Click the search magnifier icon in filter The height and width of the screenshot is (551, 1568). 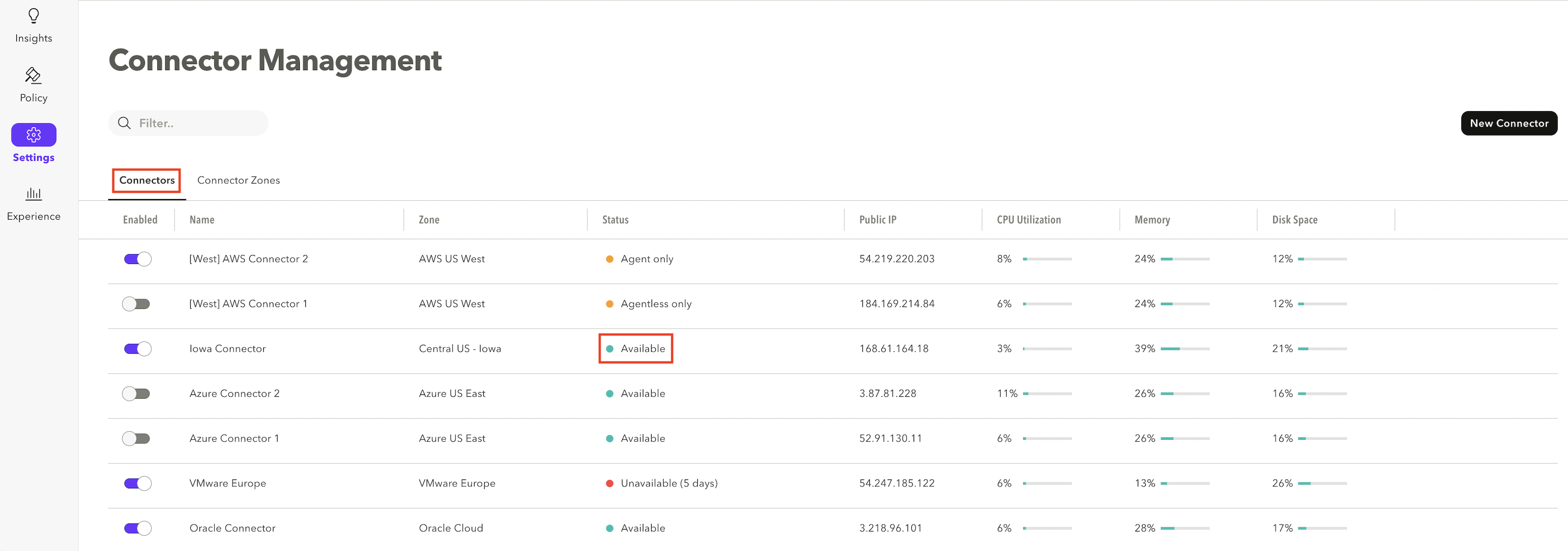(x=125, y=123)
